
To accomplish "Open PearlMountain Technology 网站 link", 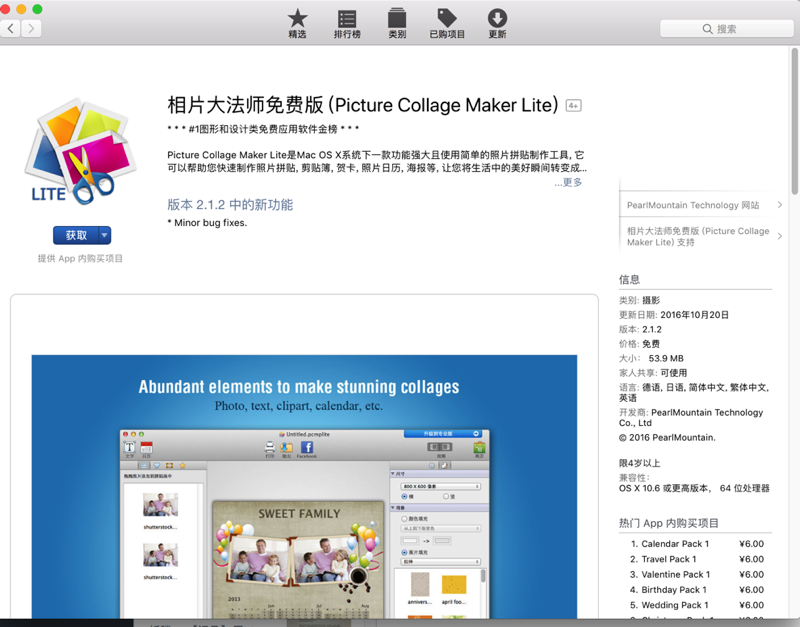I will pos(693,205).
